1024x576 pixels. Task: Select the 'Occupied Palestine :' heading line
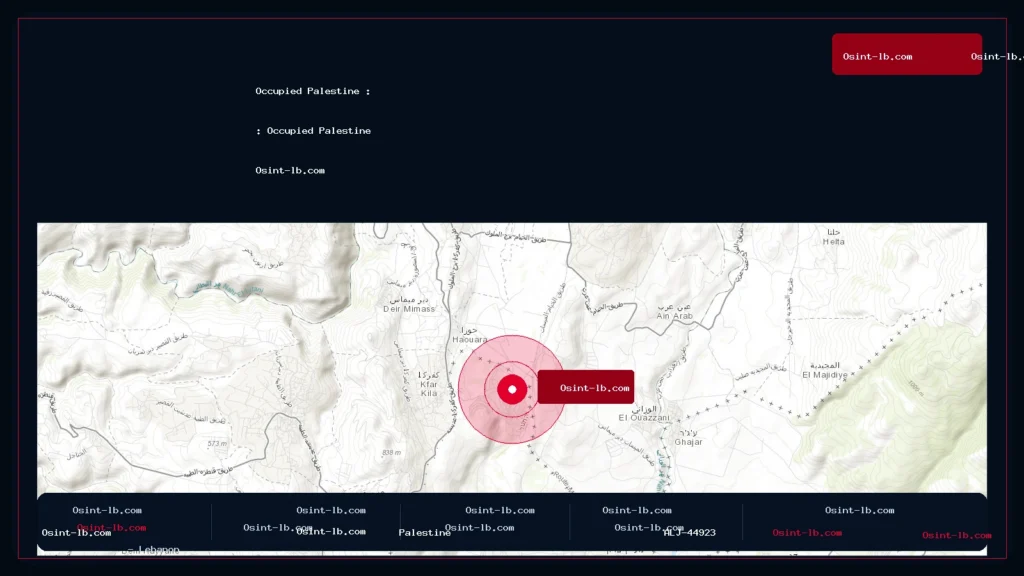click(313, 91)
